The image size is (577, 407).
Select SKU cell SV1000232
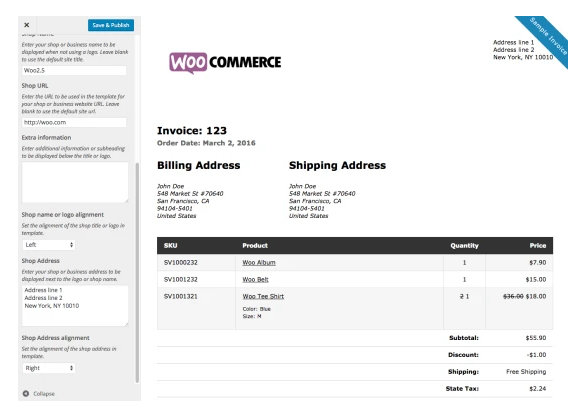[181, 263]
